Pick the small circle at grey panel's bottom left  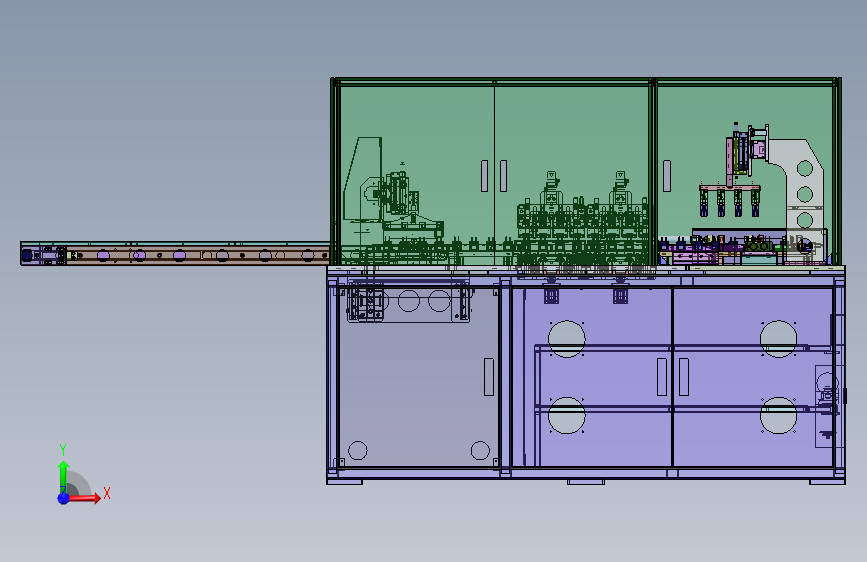tap(357, 450)
